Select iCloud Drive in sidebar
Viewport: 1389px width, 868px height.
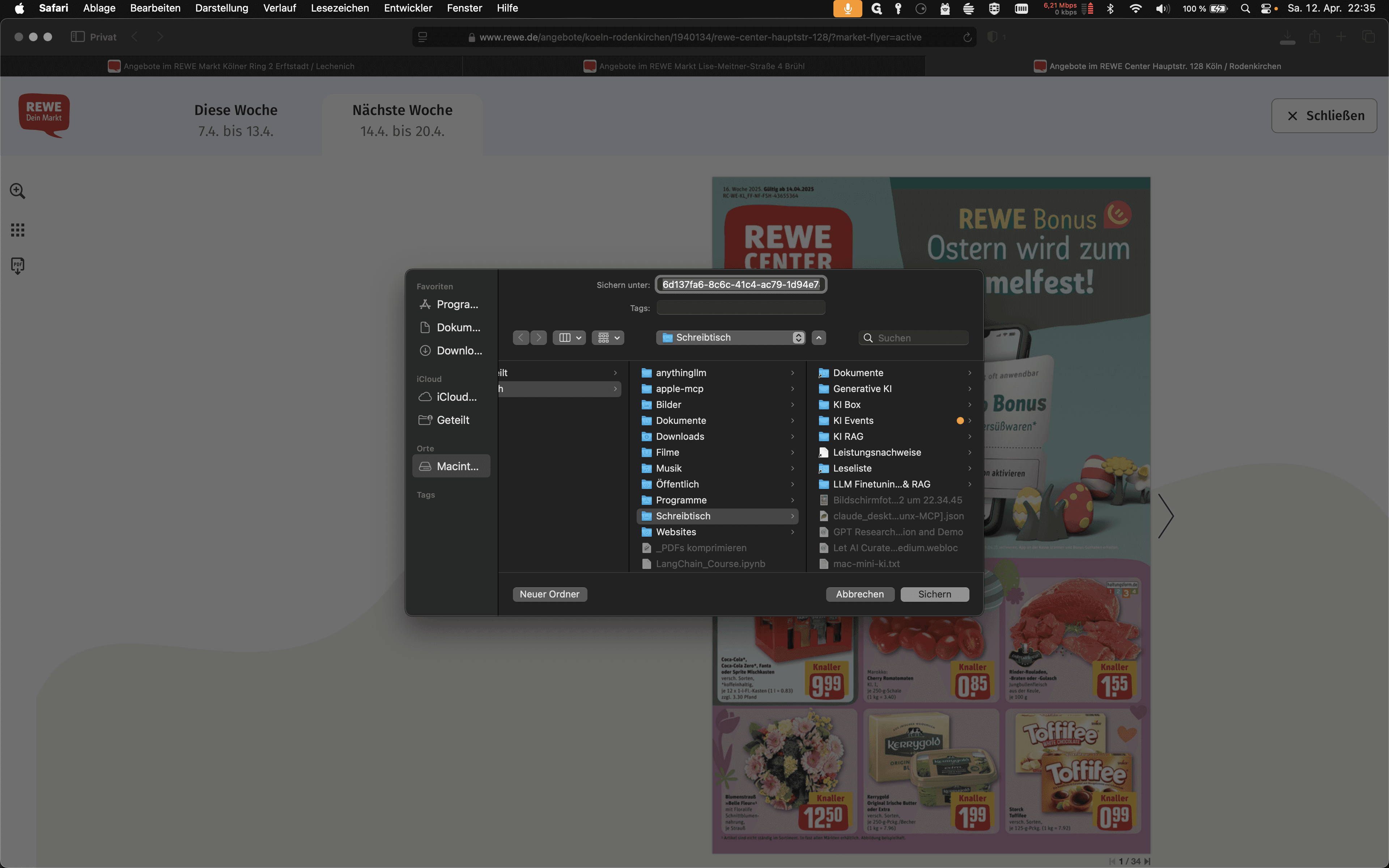(x=451, y=397)
